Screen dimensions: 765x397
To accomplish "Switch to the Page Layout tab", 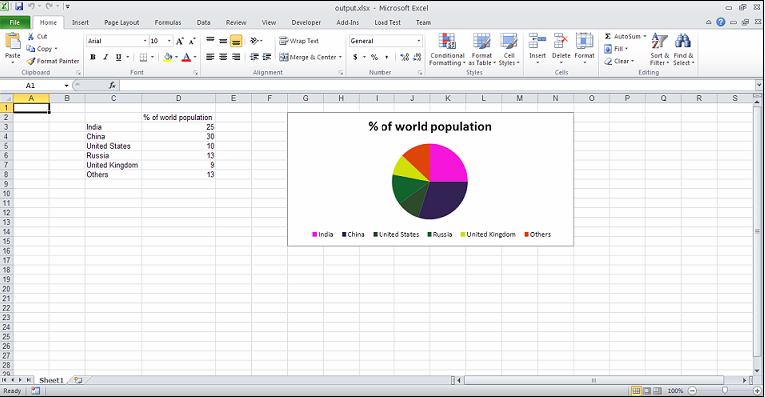I will tap(121, 22).
